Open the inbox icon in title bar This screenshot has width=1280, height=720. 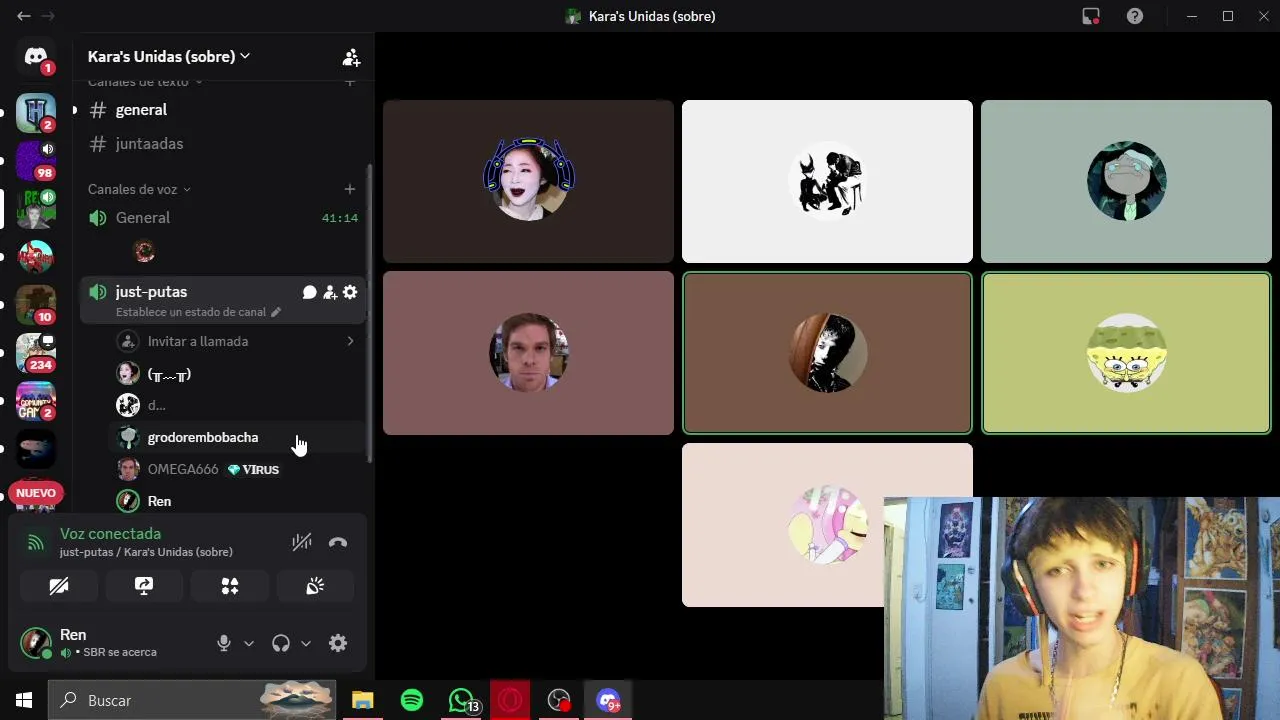(x=1091, y=16)
